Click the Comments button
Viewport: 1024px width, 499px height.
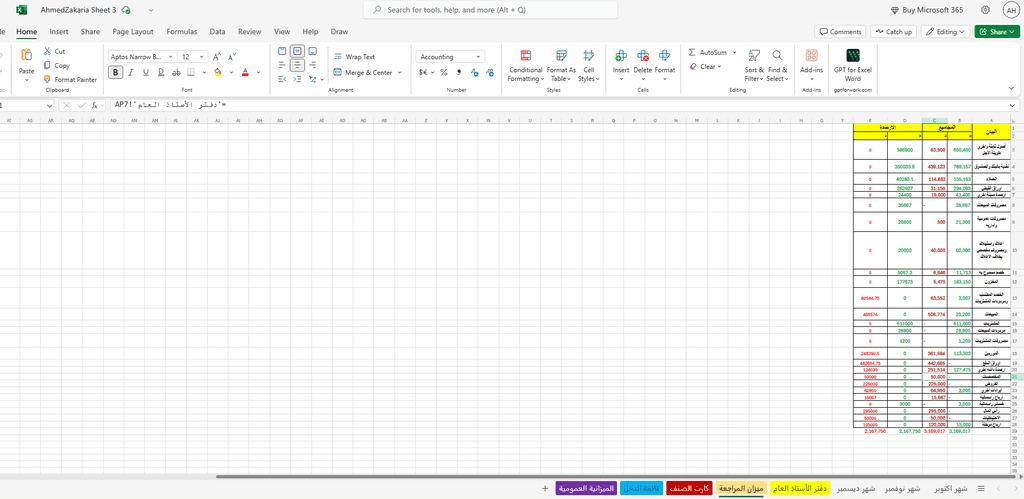[x=840, y=31]
